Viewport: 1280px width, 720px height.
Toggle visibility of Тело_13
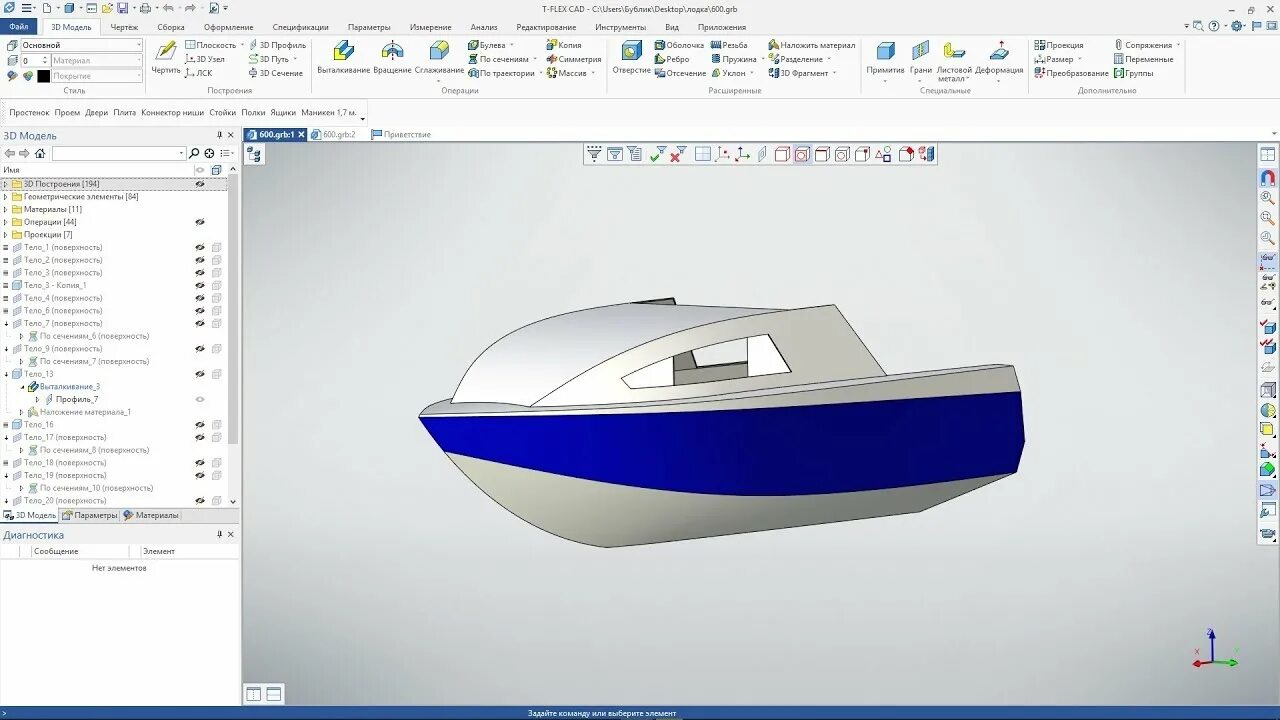pos(200,374)
